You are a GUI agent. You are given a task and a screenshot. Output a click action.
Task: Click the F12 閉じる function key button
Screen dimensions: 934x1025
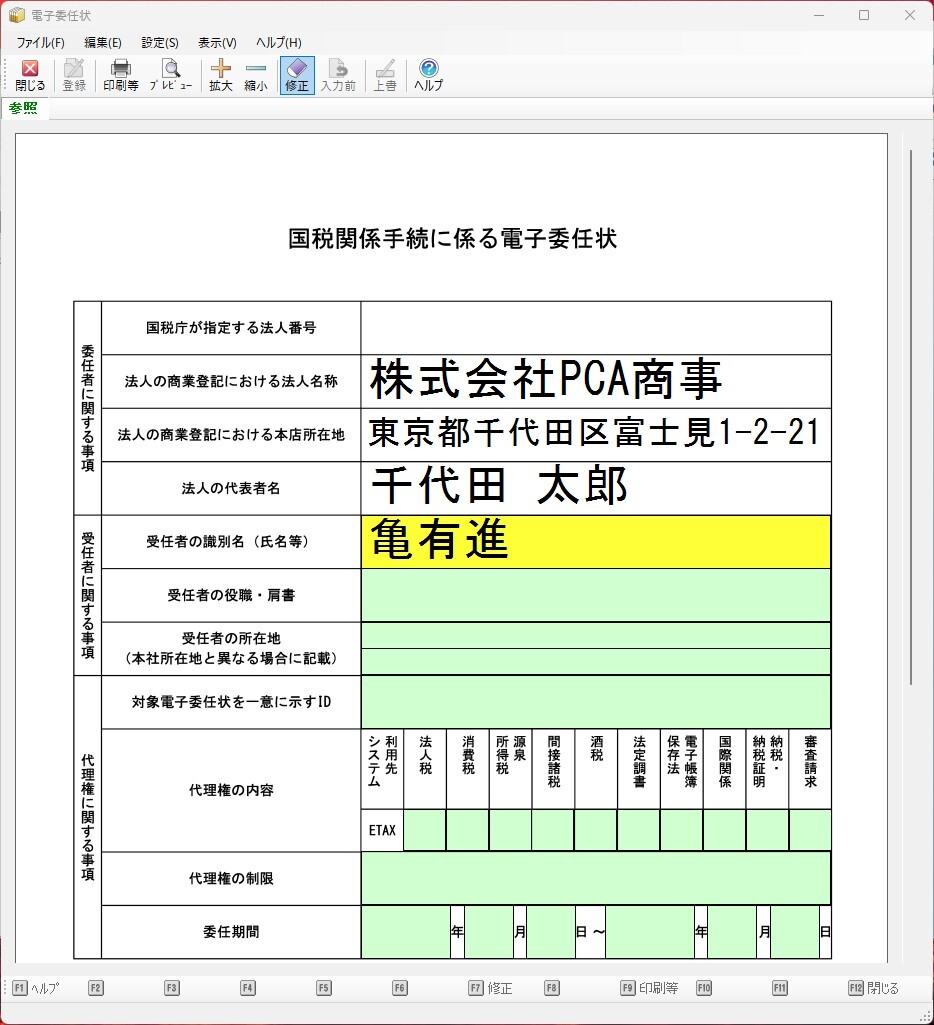click(x=873, y=988)
